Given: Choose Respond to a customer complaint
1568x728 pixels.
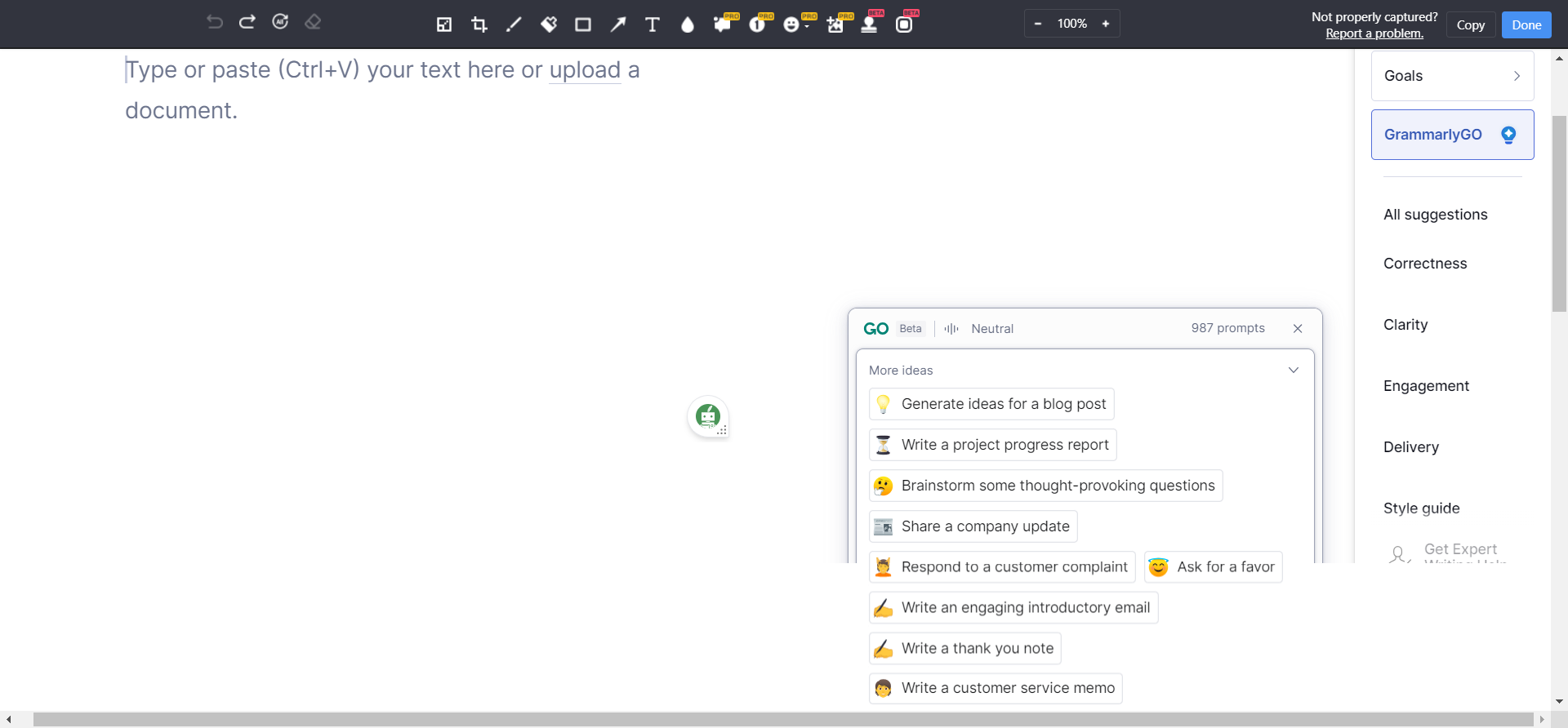Looking at the screenshot, I should [1002, 567].
